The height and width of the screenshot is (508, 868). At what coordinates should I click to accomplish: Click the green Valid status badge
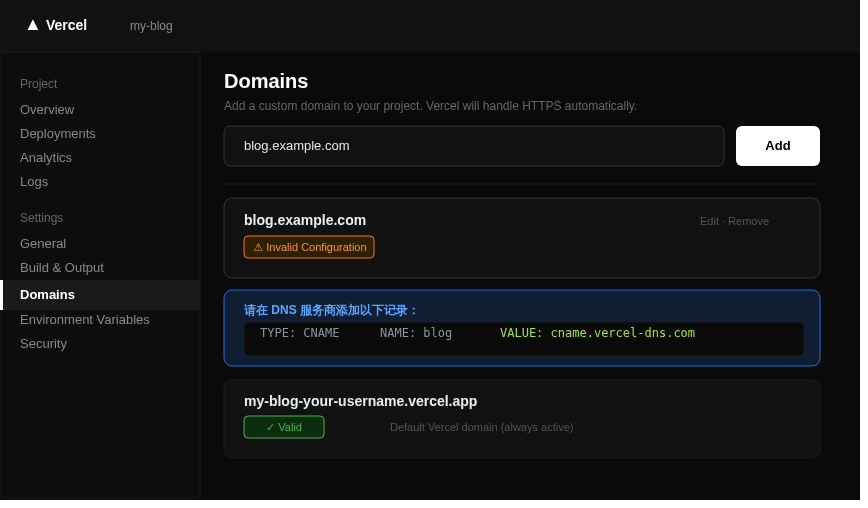(284, 427)
